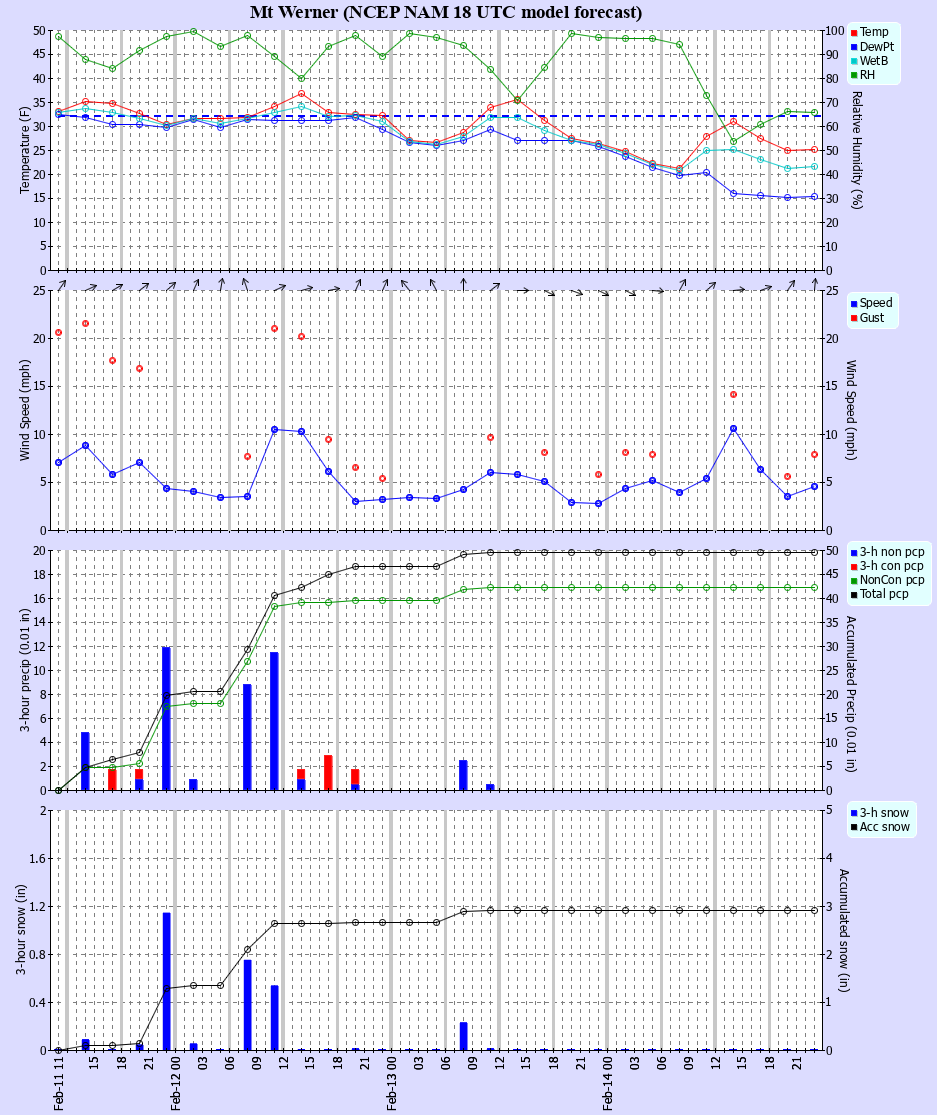Select the NonCon pcp legend entry

(891, 580)
